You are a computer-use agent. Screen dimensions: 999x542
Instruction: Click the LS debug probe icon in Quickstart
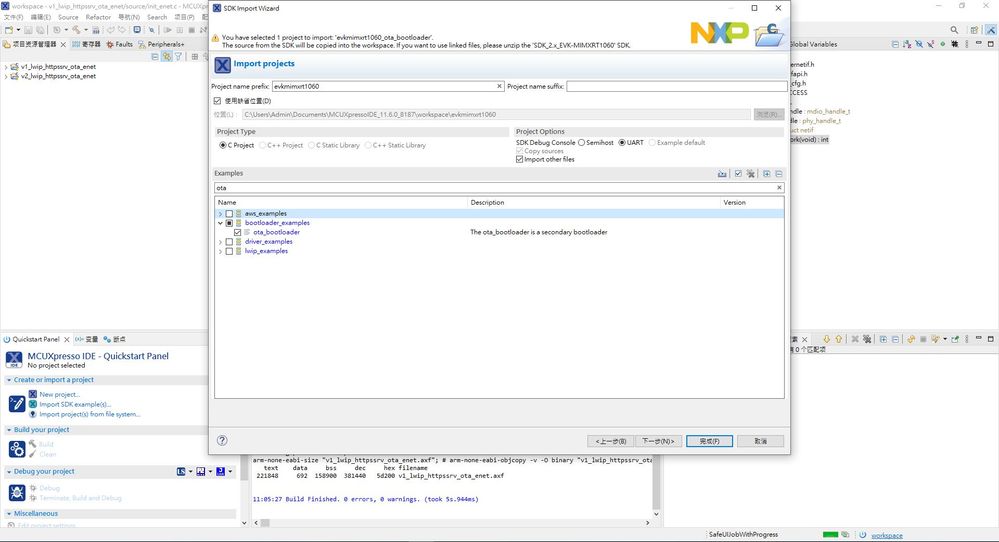[x=181, y=471]
